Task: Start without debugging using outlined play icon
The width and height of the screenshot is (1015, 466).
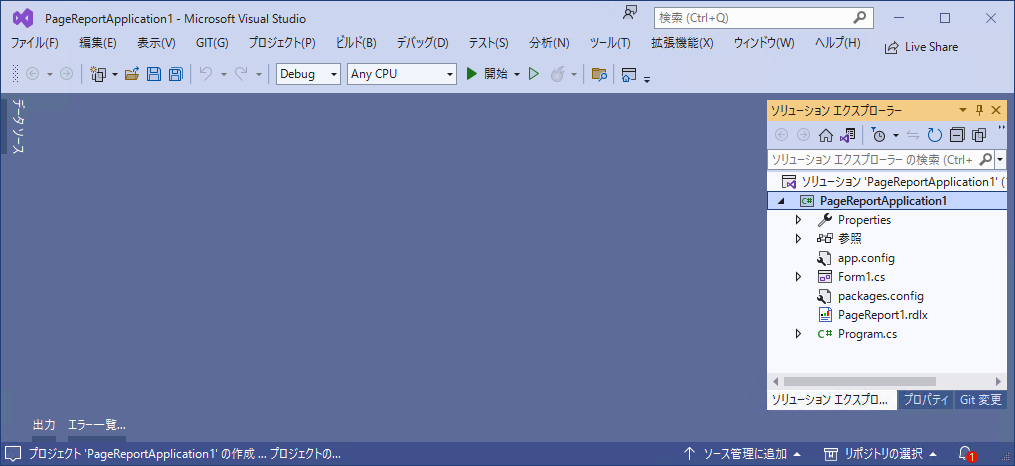Action: coord(534,74)
